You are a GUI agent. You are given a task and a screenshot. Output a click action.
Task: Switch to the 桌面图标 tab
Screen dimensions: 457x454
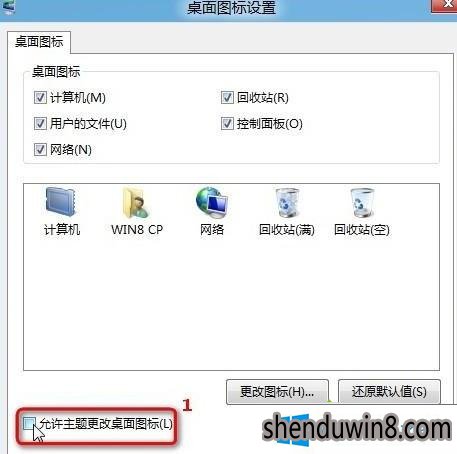coord(39,42)
